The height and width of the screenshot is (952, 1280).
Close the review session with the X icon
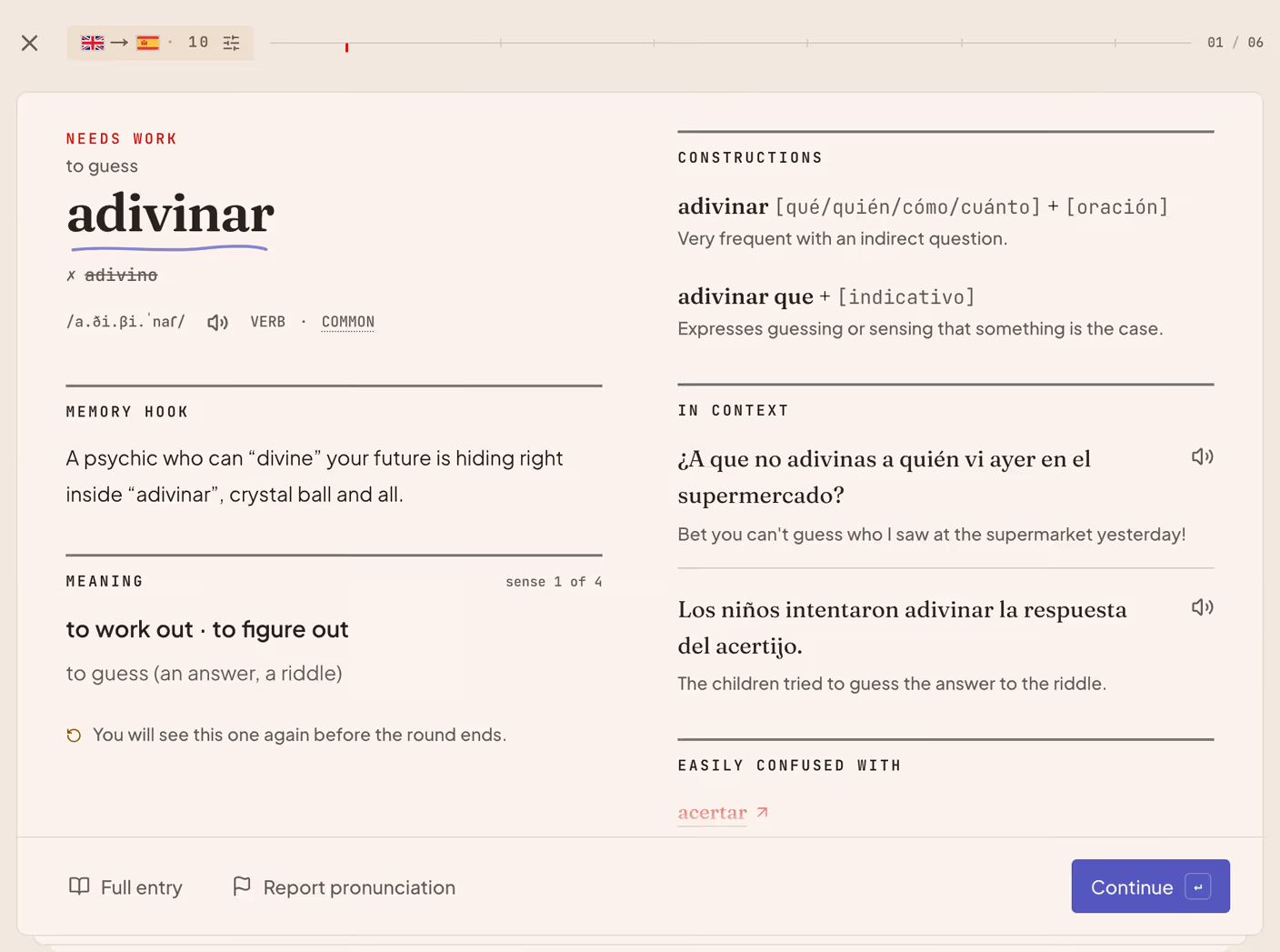[x=30, y=43]
